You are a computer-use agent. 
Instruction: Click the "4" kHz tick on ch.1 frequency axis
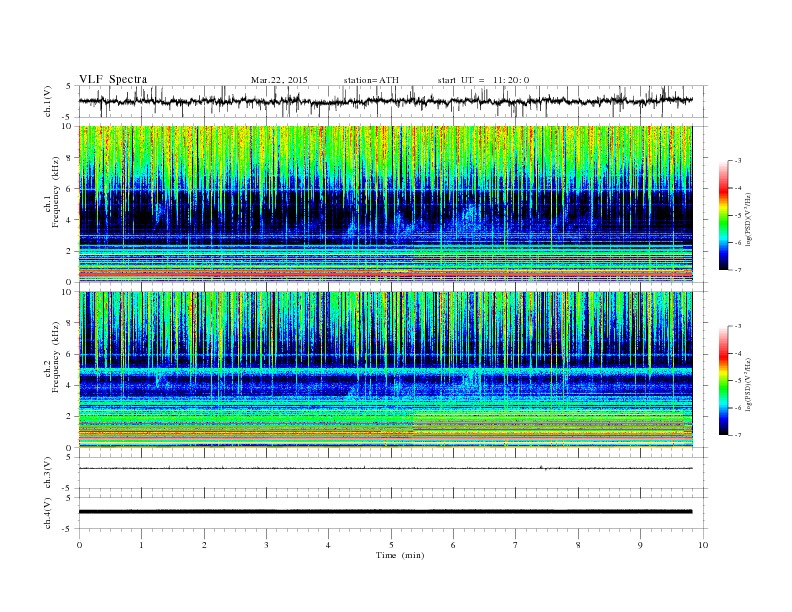tap(70, 220)
